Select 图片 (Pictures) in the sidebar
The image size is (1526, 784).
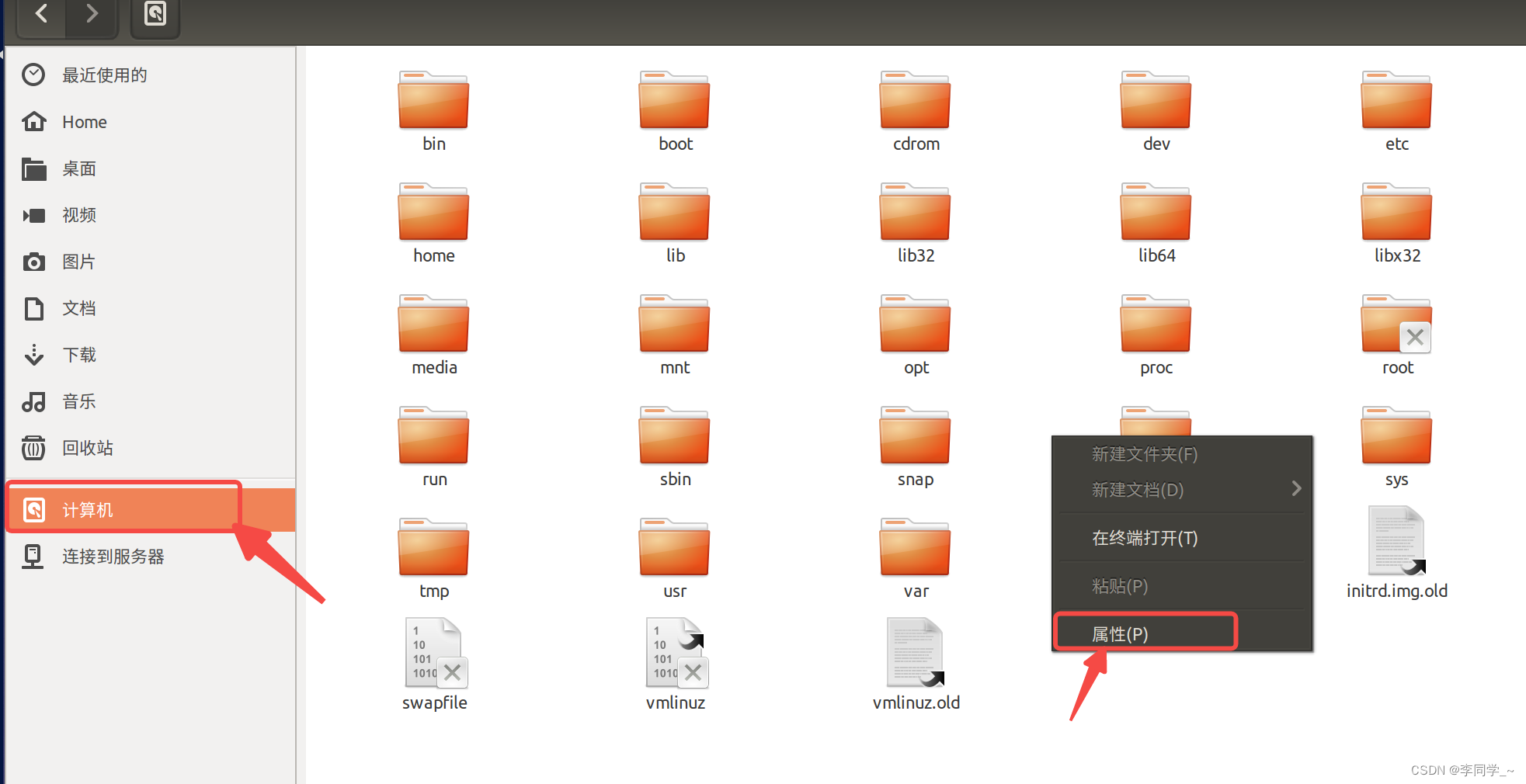(x=78, y=262)
